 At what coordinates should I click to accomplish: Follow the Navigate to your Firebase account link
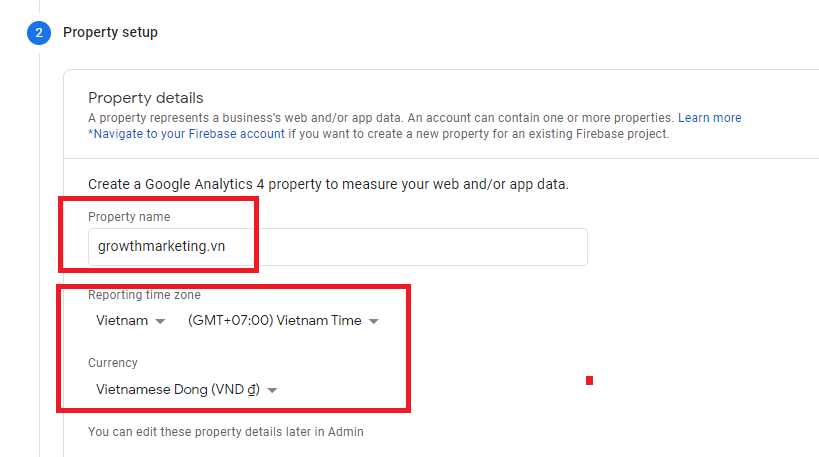pyautogui.click(x=186, y=134)
